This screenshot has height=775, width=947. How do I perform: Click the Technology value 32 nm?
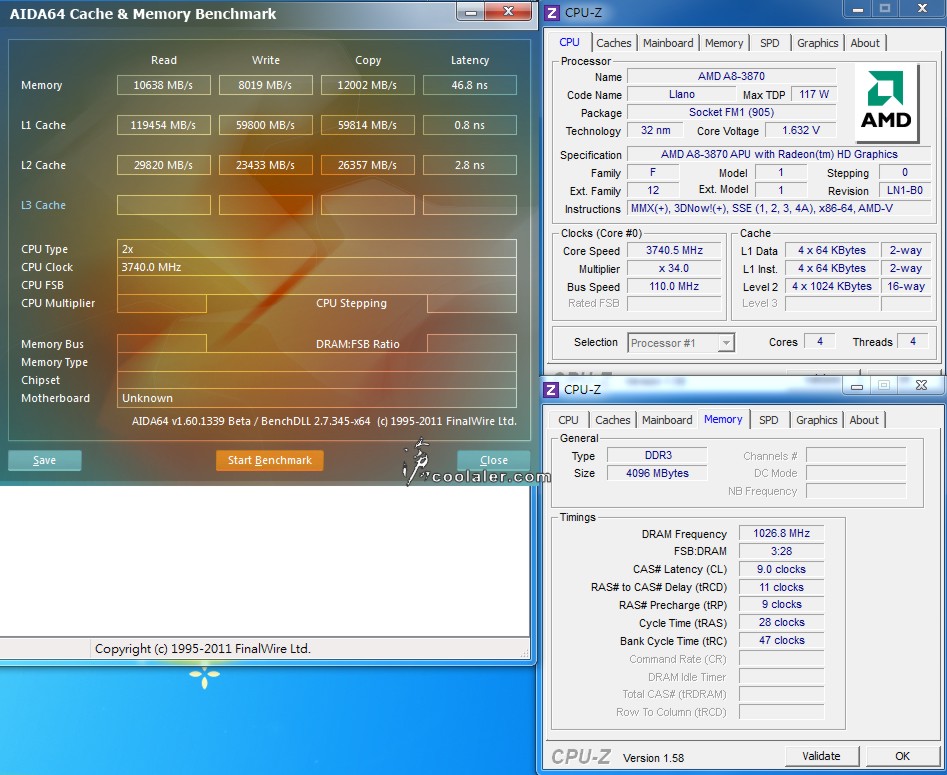[x=656, y=130]
